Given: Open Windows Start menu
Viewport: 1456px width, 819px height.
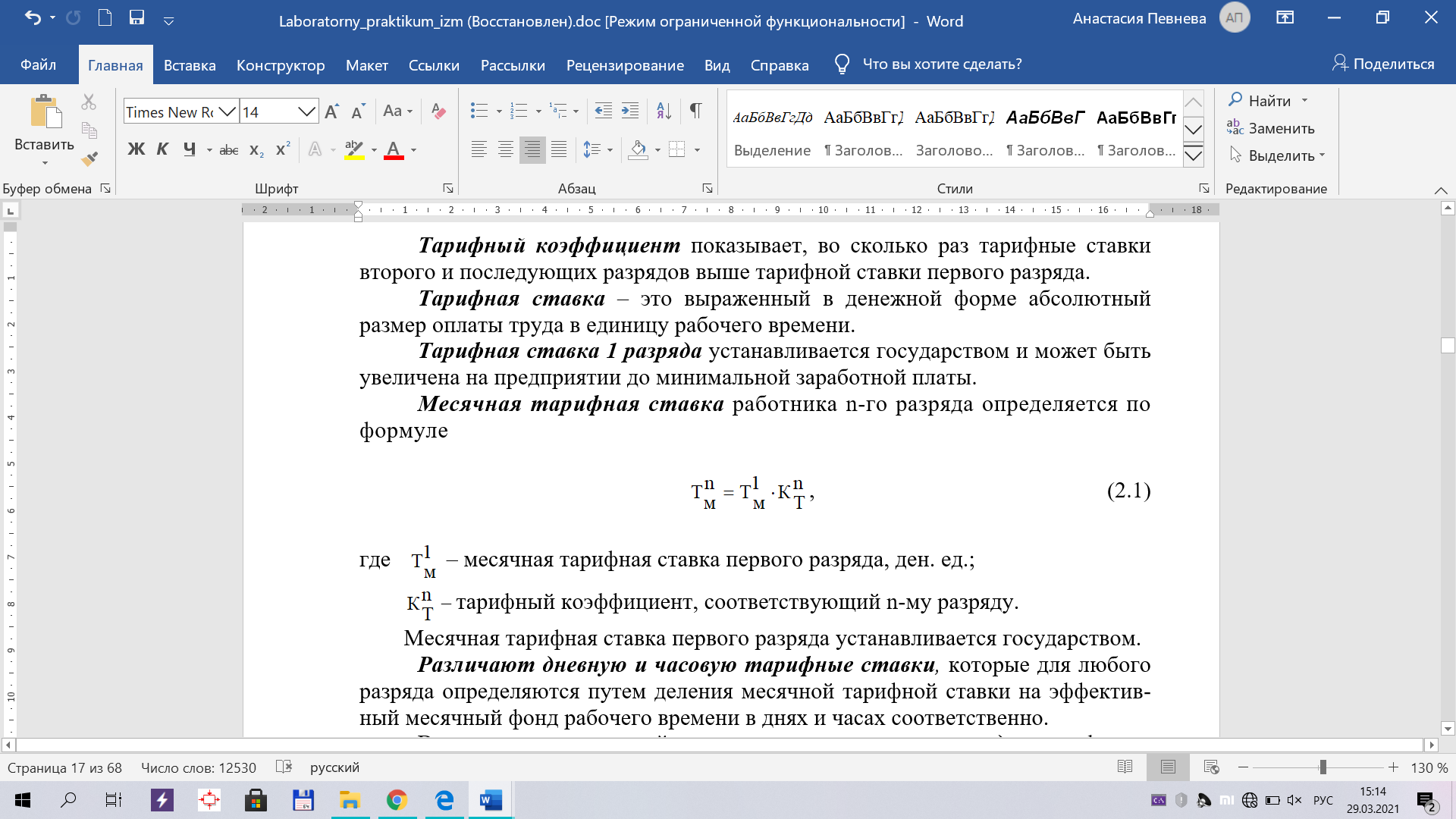Looking at the screenshot, I should tap(23, 800).
